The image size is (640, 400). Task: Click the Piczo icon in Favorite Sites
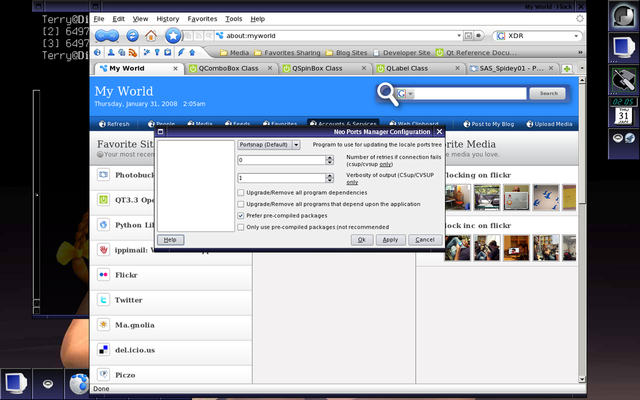point(104,374)
